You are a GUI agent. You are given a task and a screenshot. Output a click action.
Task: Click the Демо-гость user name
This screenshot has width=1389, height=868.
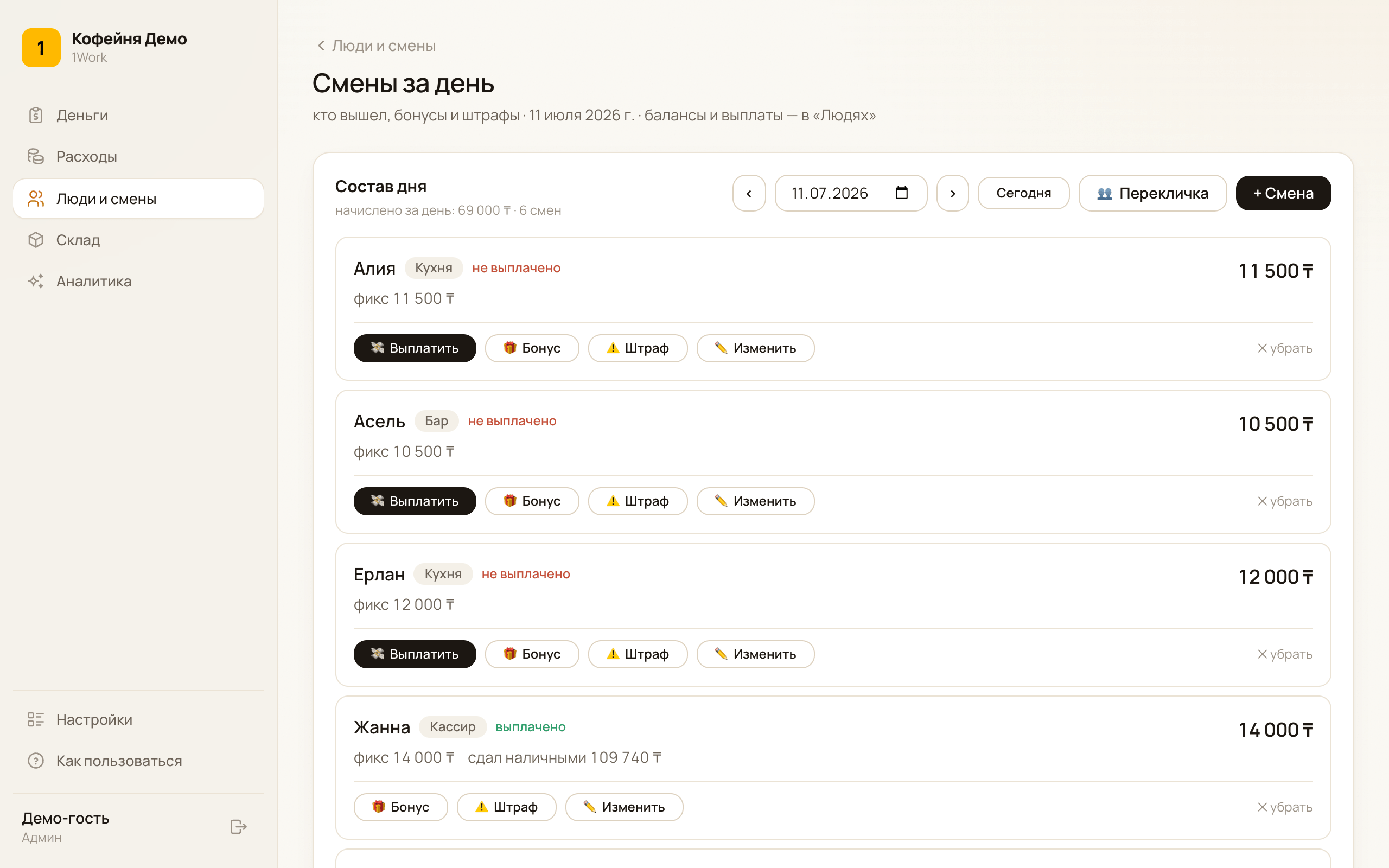point(66,818)
